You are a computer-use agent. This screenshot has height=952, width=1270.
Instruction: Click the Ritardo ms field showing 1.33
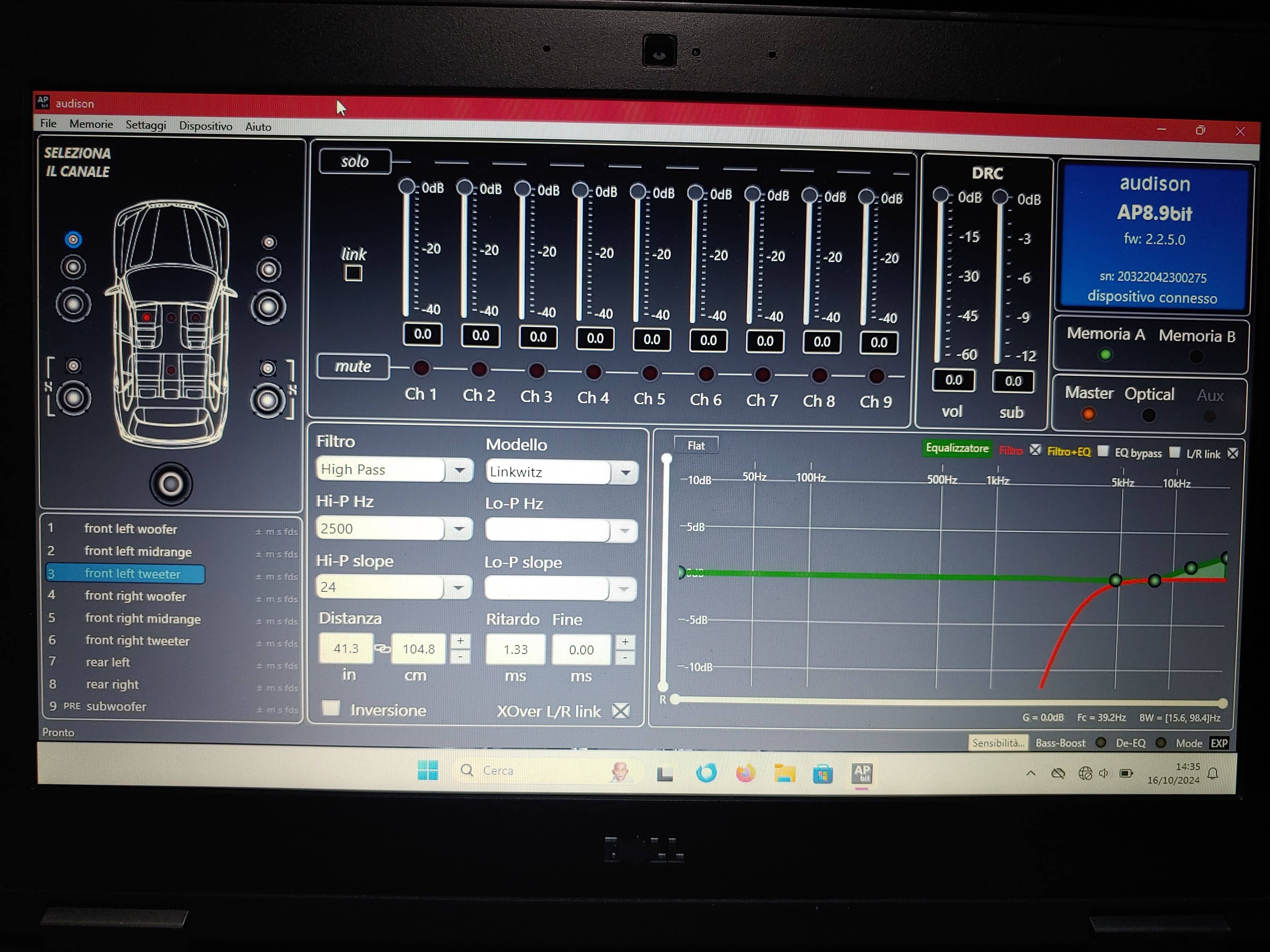(516, 649)
